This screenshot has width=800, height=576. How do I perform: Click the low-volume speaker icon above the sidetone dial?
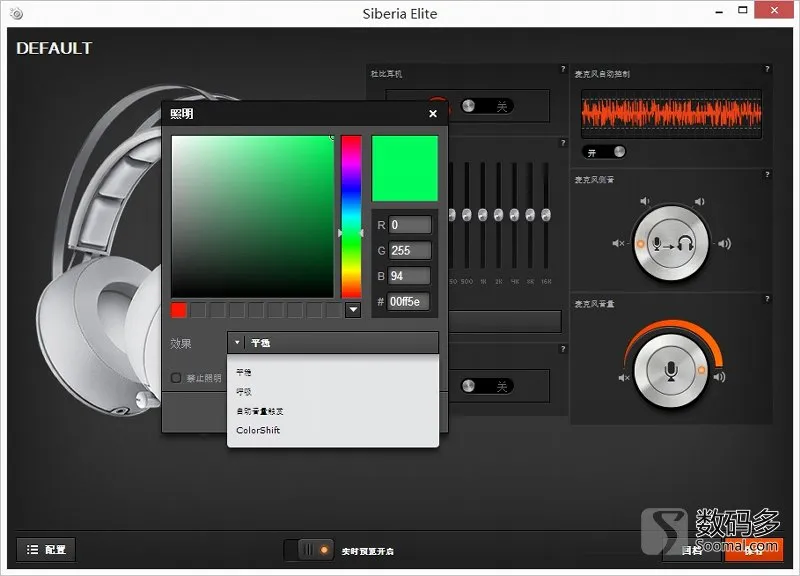[x=645, y=201]
